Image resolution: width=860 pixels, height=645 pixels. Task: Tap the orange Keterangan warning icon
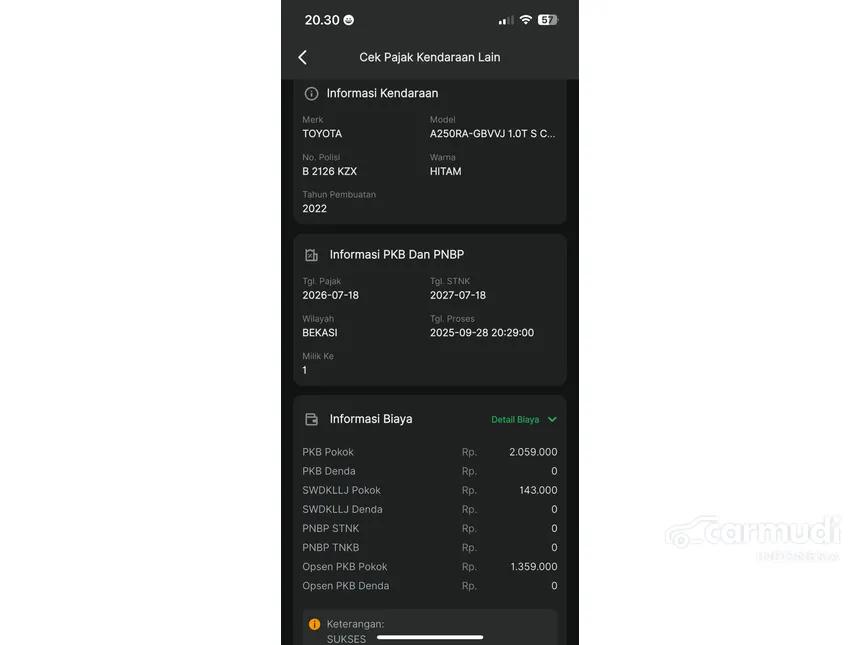[x=314, y=624]
